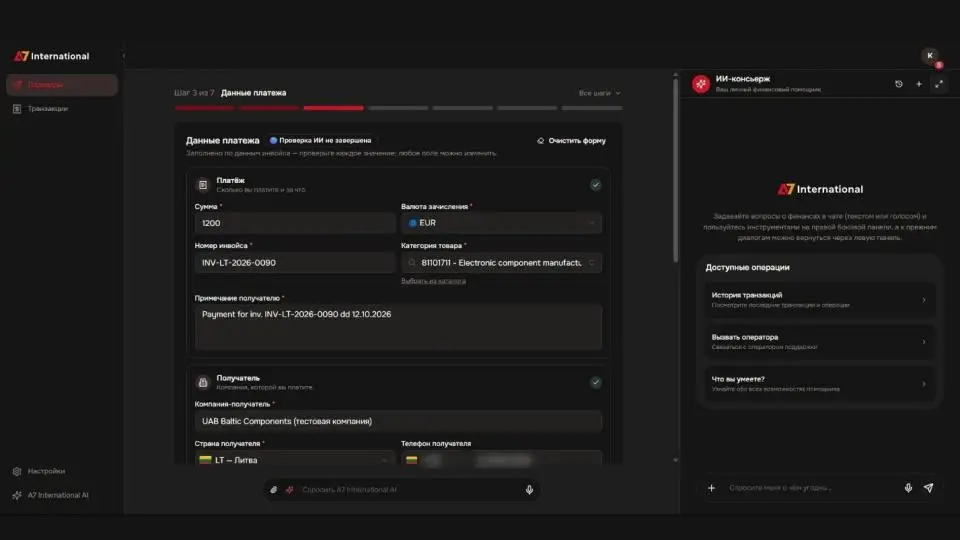Open chat history clock icon
The image size is (960, 540).
click(x=898, y=84)
